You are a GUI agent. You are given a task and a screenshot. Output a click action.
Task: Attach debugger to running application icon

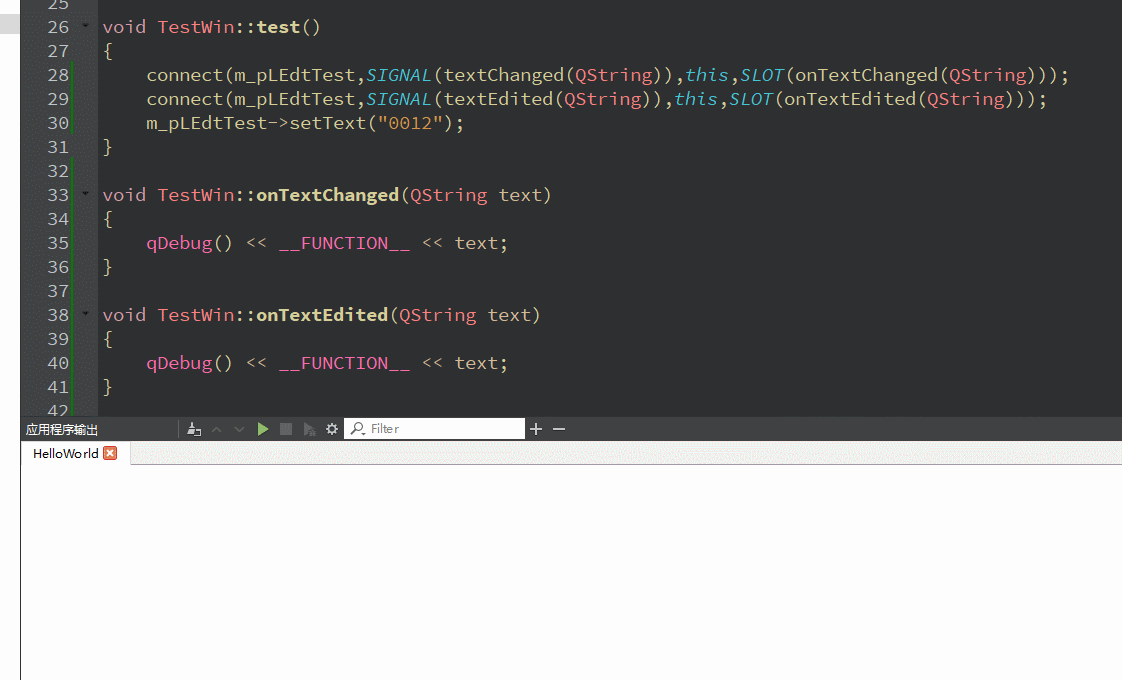coord(309,429)
